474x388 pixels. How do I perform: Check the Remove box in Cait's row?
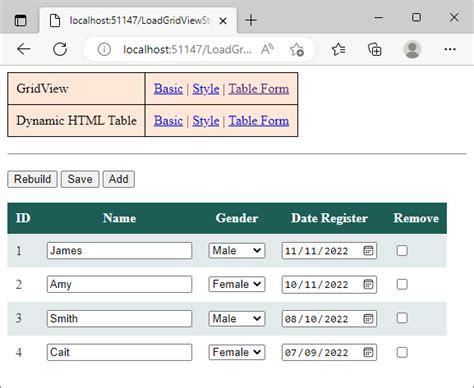(402, 352)
